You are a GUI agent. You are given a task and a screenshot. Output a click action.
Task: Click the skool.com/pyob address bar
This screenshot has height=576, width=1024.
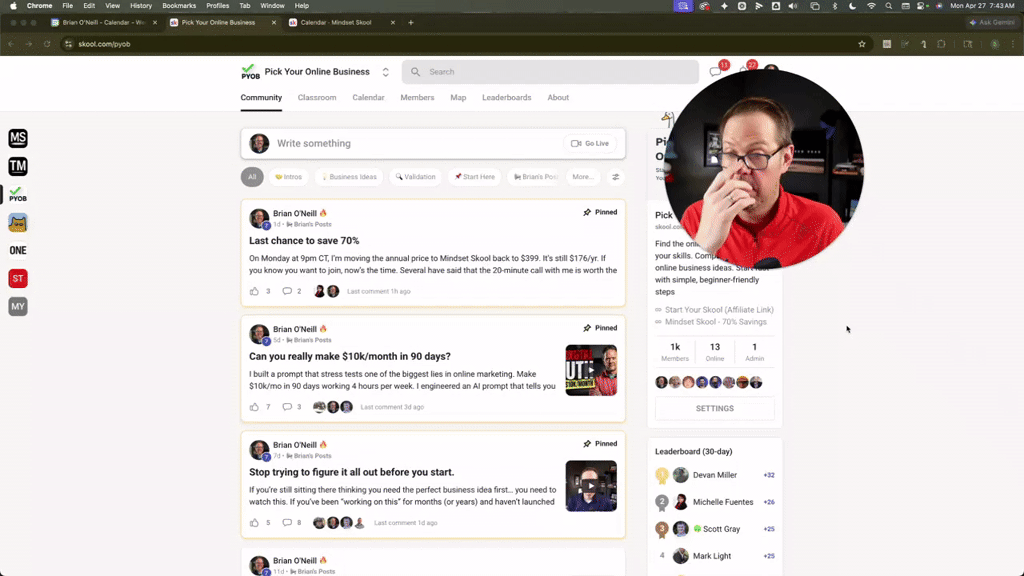pos(457,44)
